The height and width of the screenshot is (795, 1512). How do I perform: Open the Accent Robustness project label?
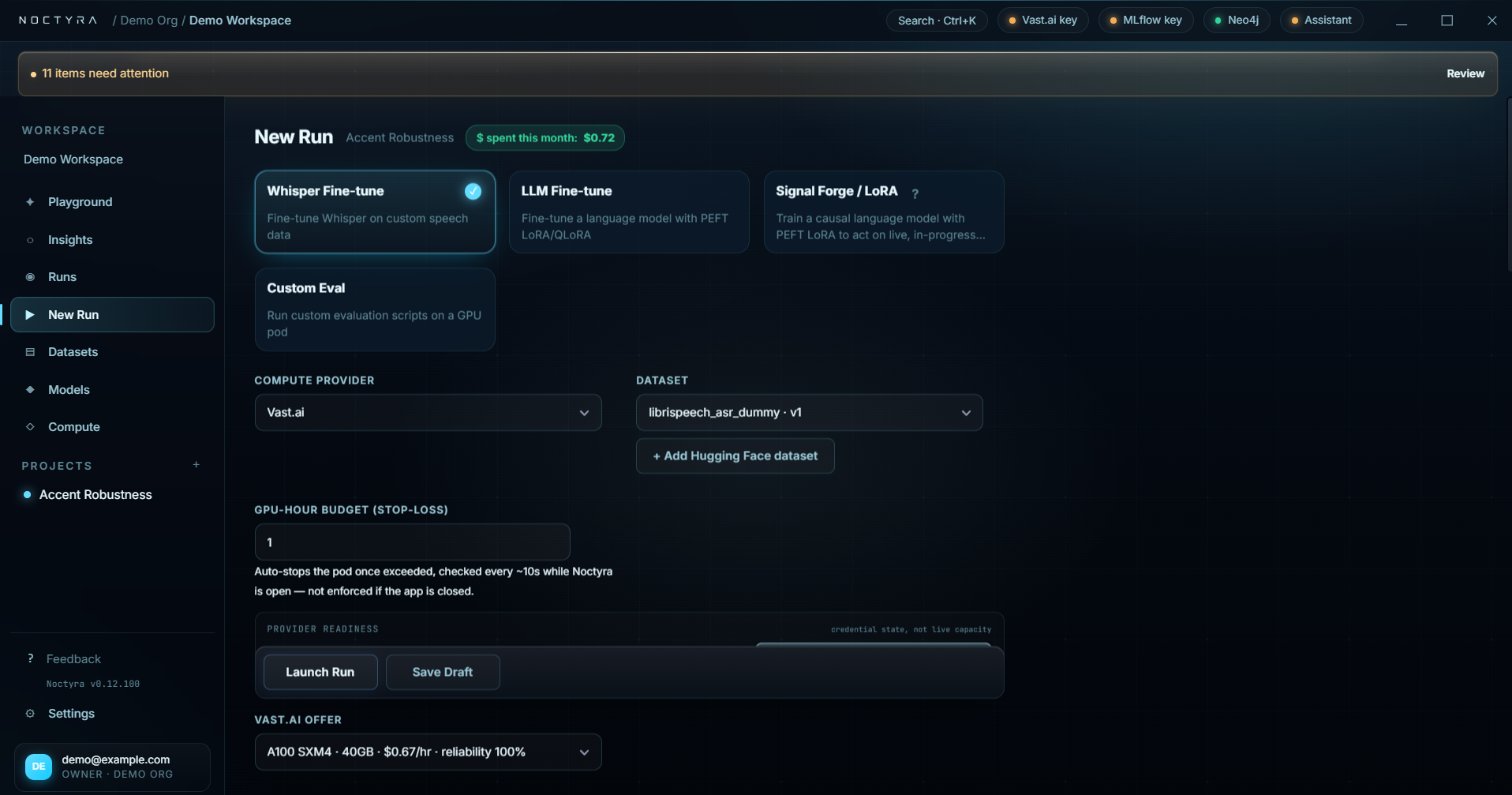pos(95,495)
